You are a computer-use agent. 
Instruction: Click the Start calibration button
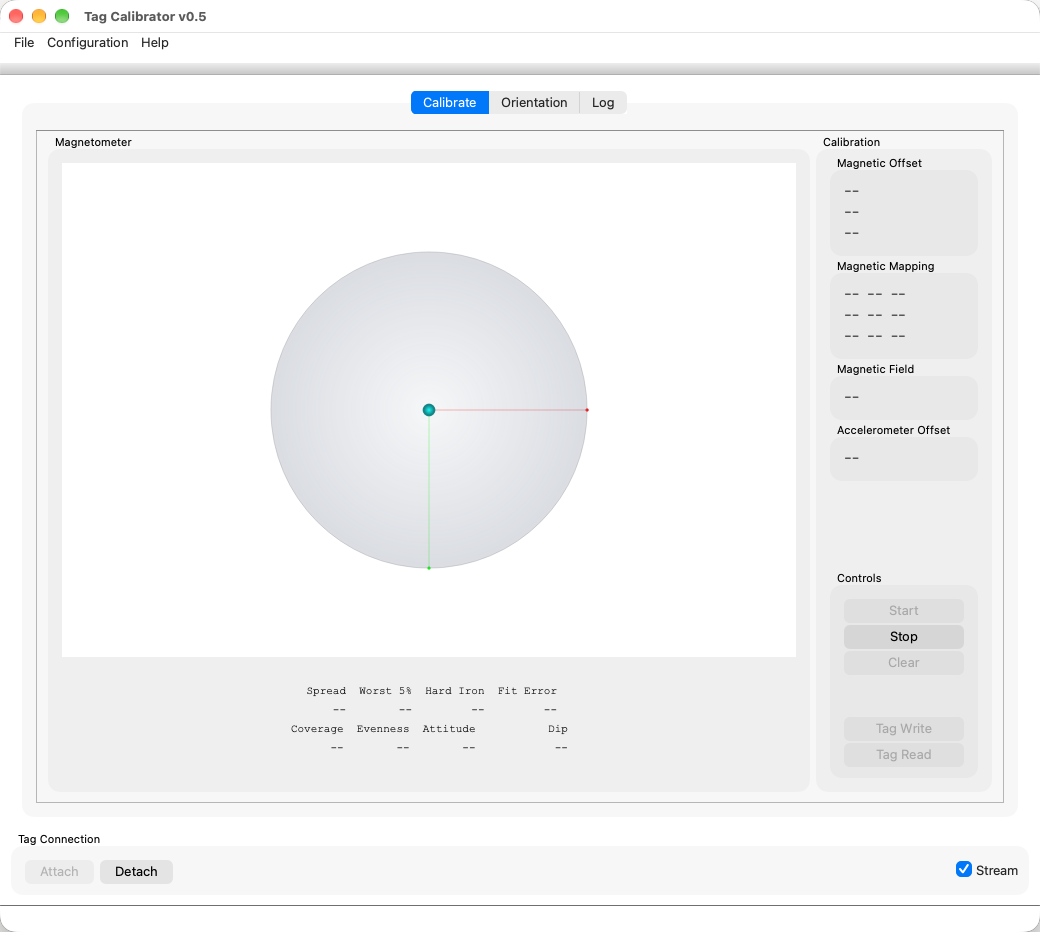(x=903, y=611)
